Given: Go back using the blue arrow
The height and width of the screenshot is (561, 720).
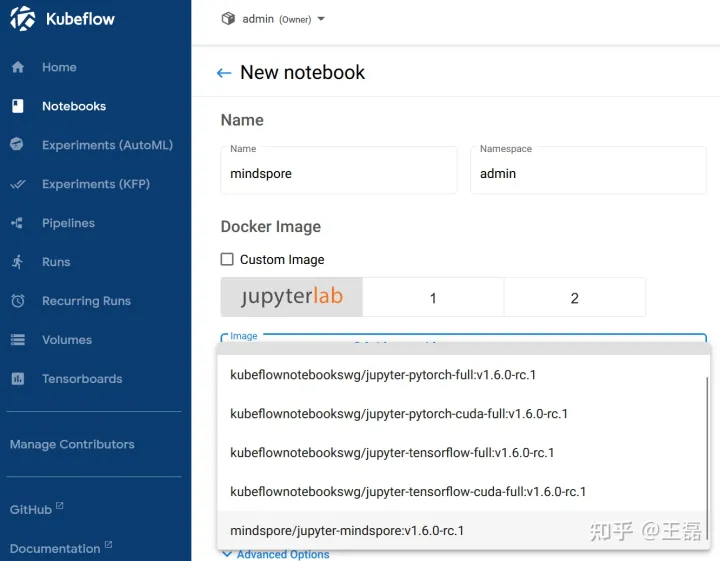Looking at the screenshot, I should 224,73.
